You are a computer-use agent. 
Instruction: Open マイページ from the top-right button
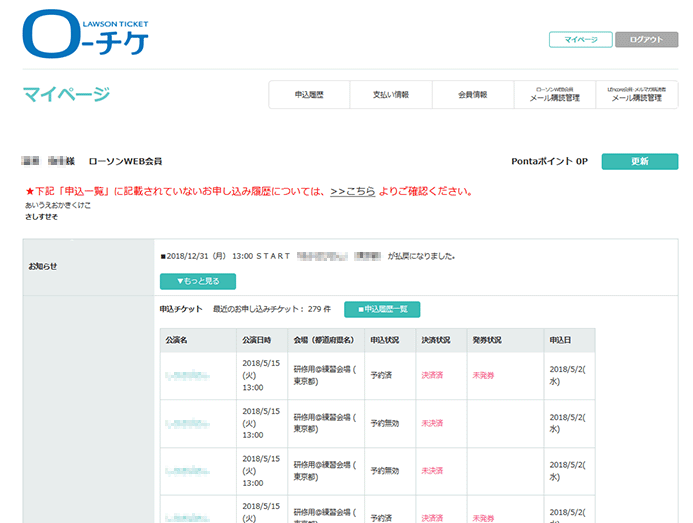[x=580, y=40]
